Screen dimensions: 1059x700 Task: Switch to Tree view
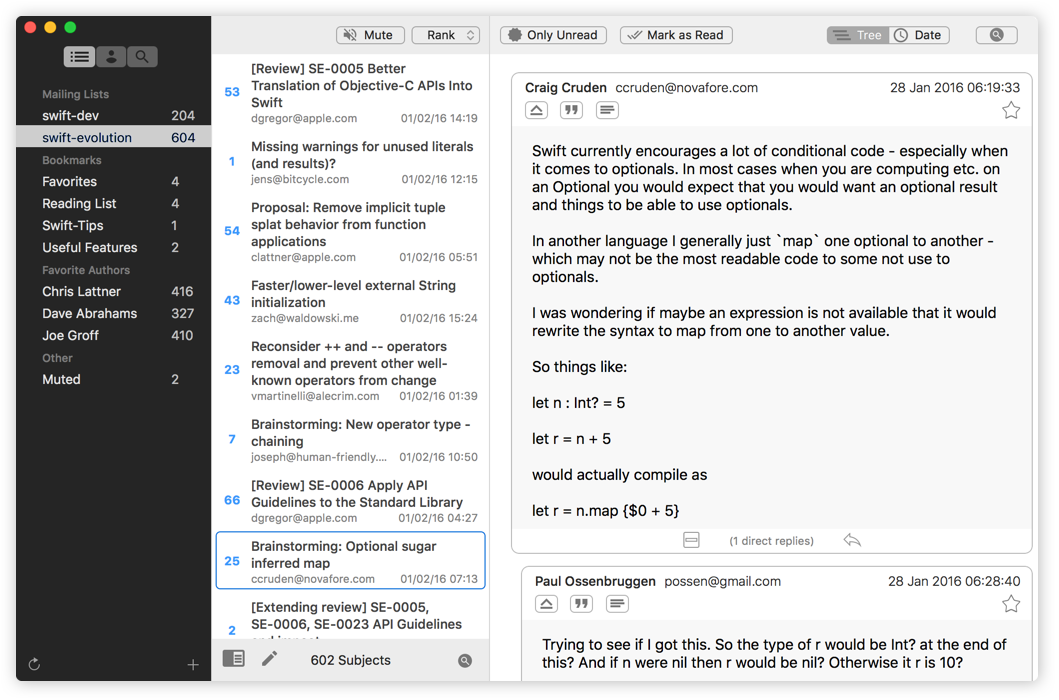point(858,35)
